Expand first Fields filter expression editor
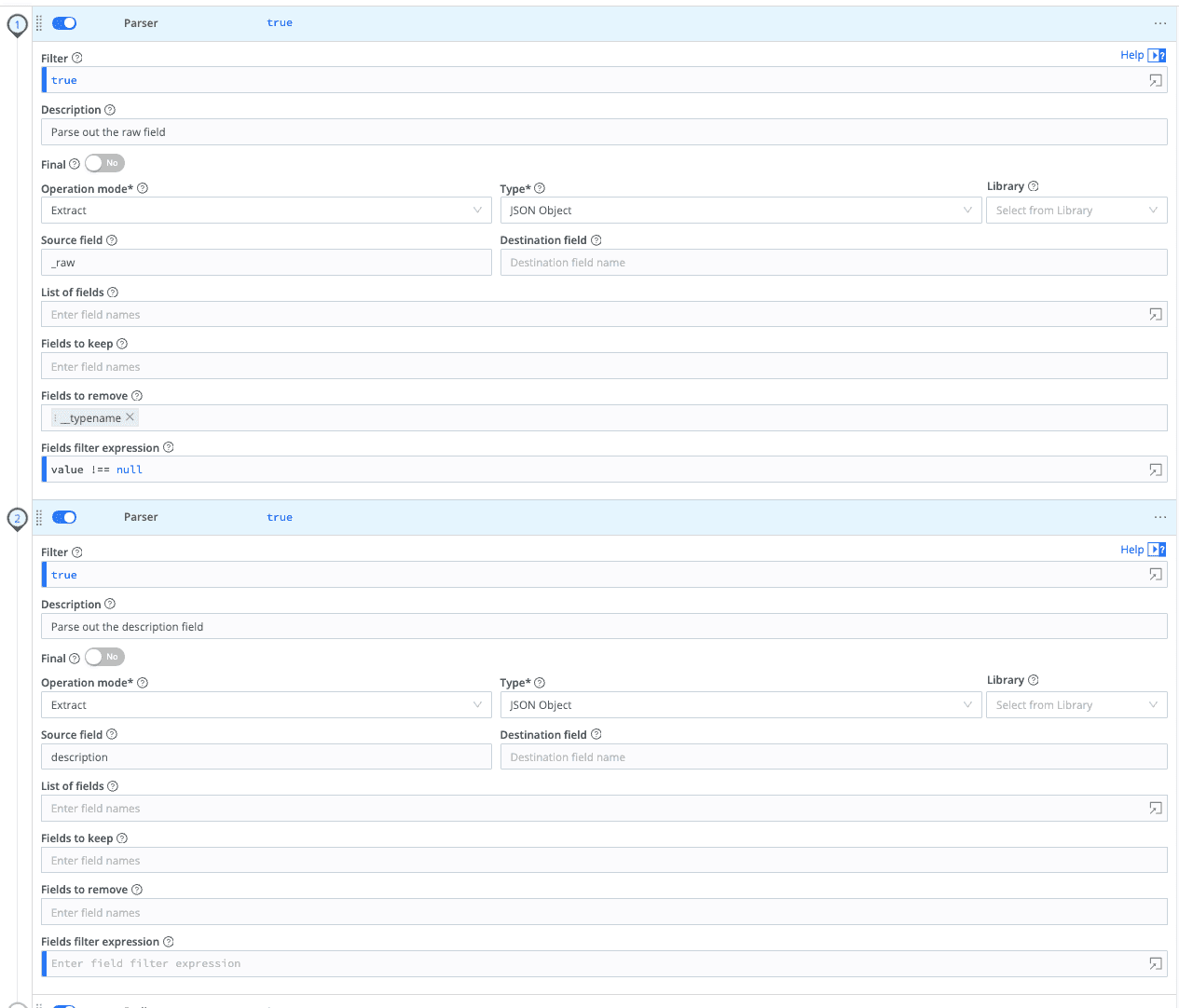The height and width of the screenshot is (1008, 1179). click(1155, 470)
